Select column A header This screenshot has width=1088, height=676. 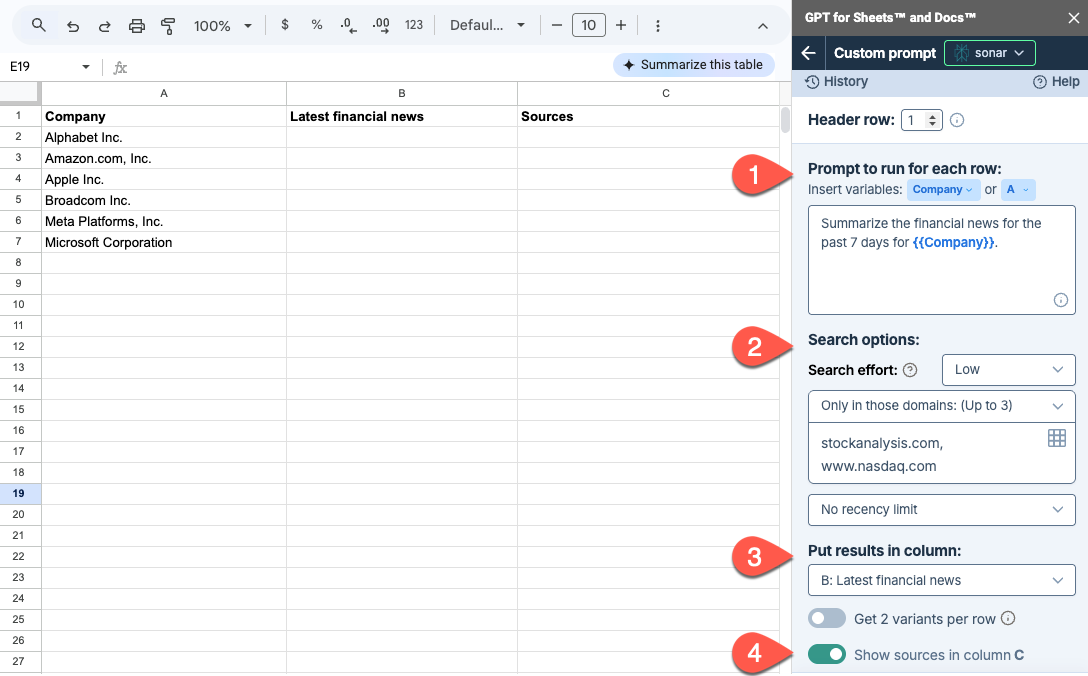(x=164, y=94)
